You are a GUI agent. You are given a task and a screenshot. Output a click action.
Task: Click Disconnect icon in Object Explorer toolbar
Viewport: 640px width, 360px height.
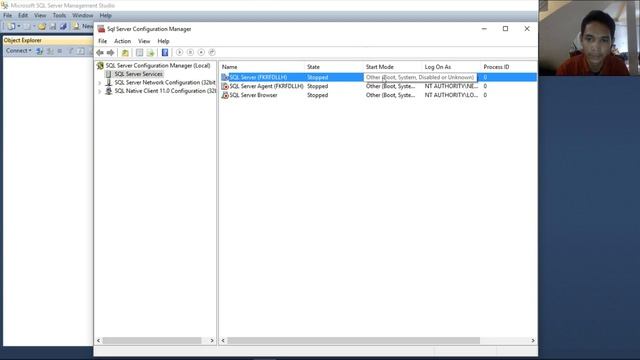(x=50, y=51)
